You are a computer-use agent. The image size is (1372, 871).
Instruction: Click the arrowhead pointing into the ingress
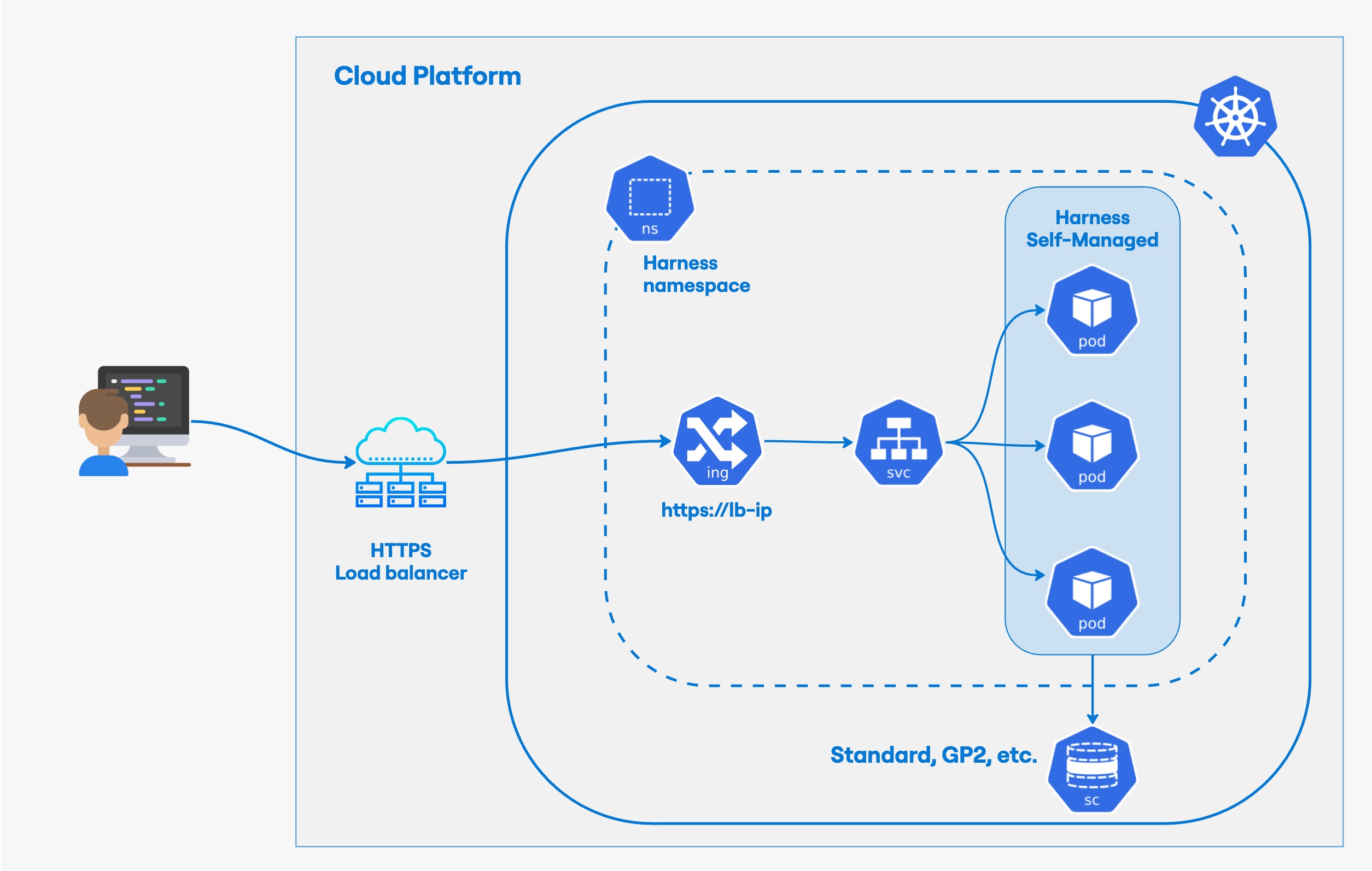point(665,441)
